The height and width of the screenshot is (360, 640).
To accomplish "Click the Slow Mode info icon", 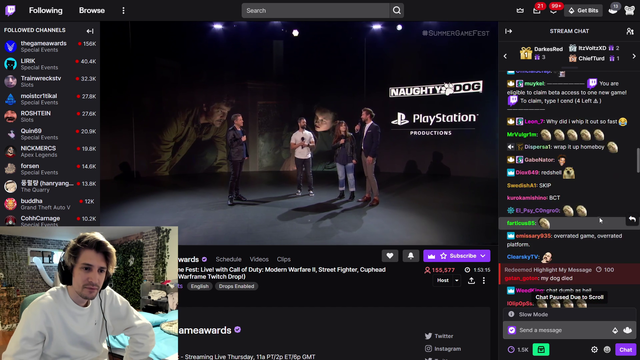I will [x=511, y=314].
